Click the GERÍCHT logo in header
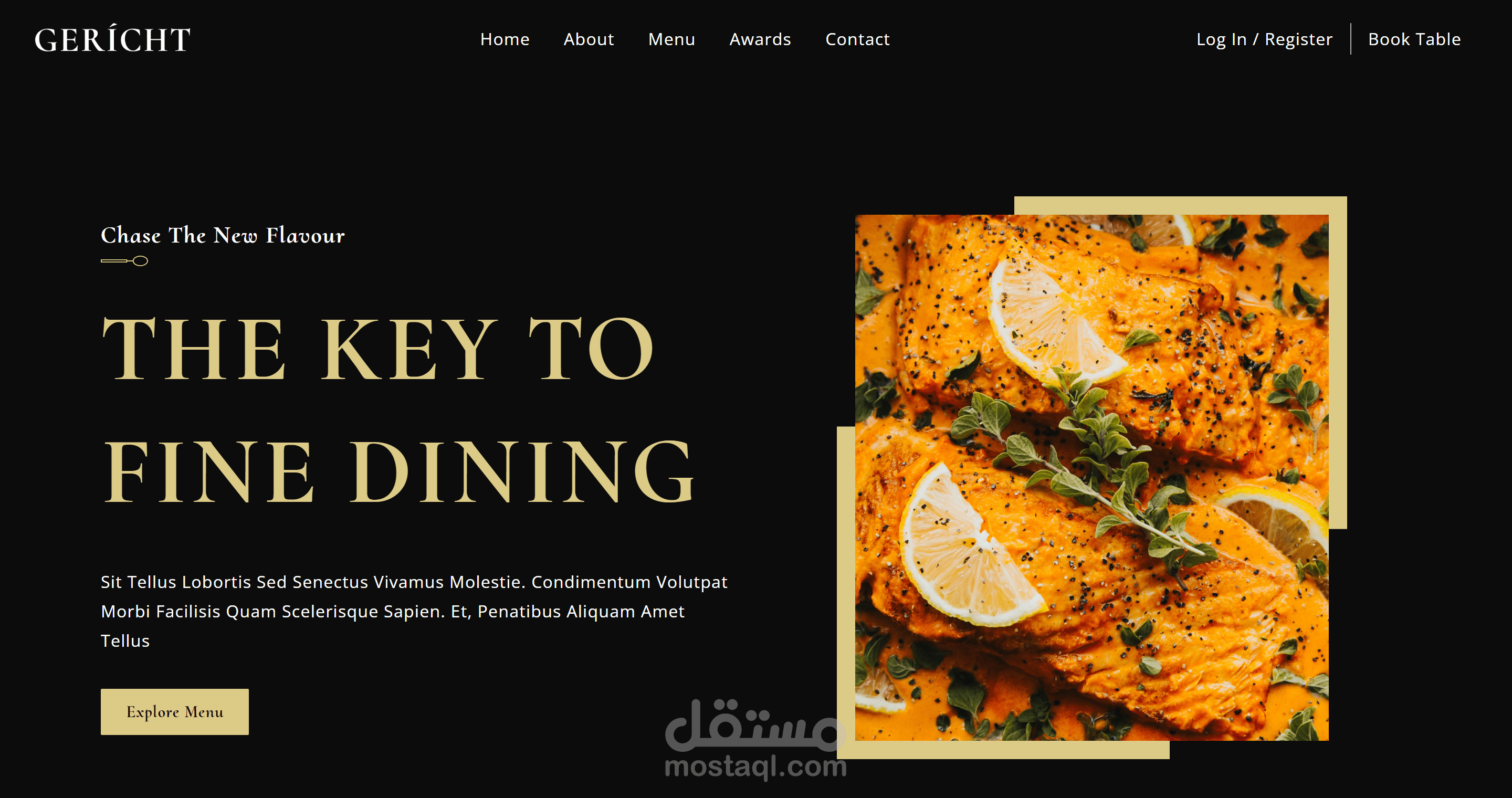Viewport: 1512px width, 798px height. coord(113,39)
